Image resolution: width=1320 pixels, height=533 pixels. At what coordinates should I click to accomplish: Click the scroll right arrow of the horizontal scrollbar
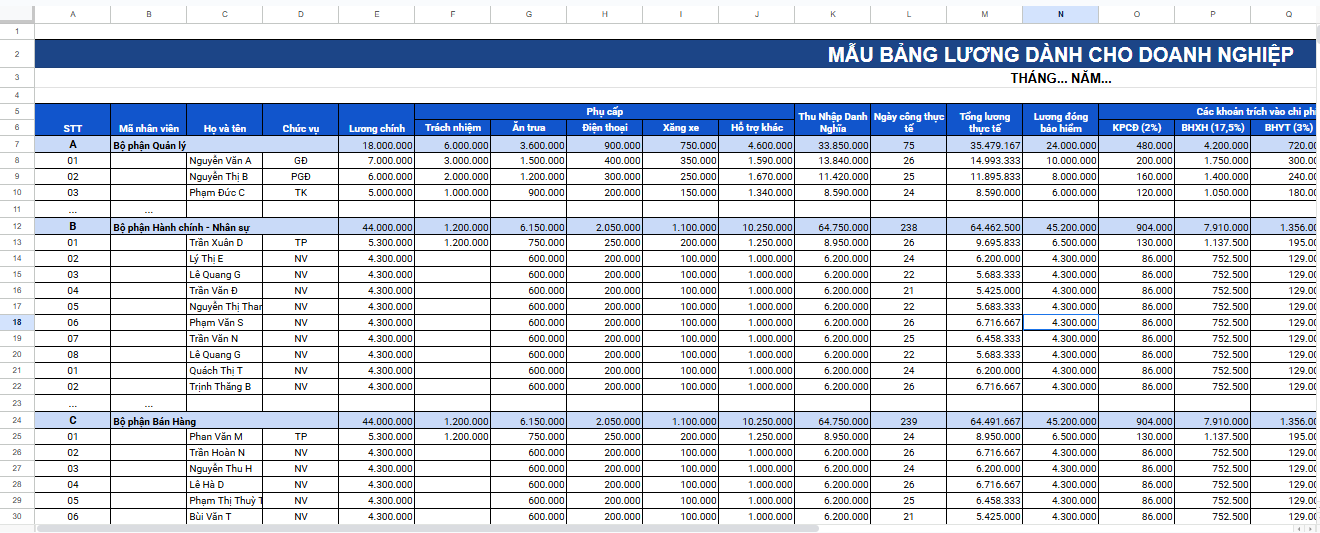pyautogui.click(x=1310, y=528)
